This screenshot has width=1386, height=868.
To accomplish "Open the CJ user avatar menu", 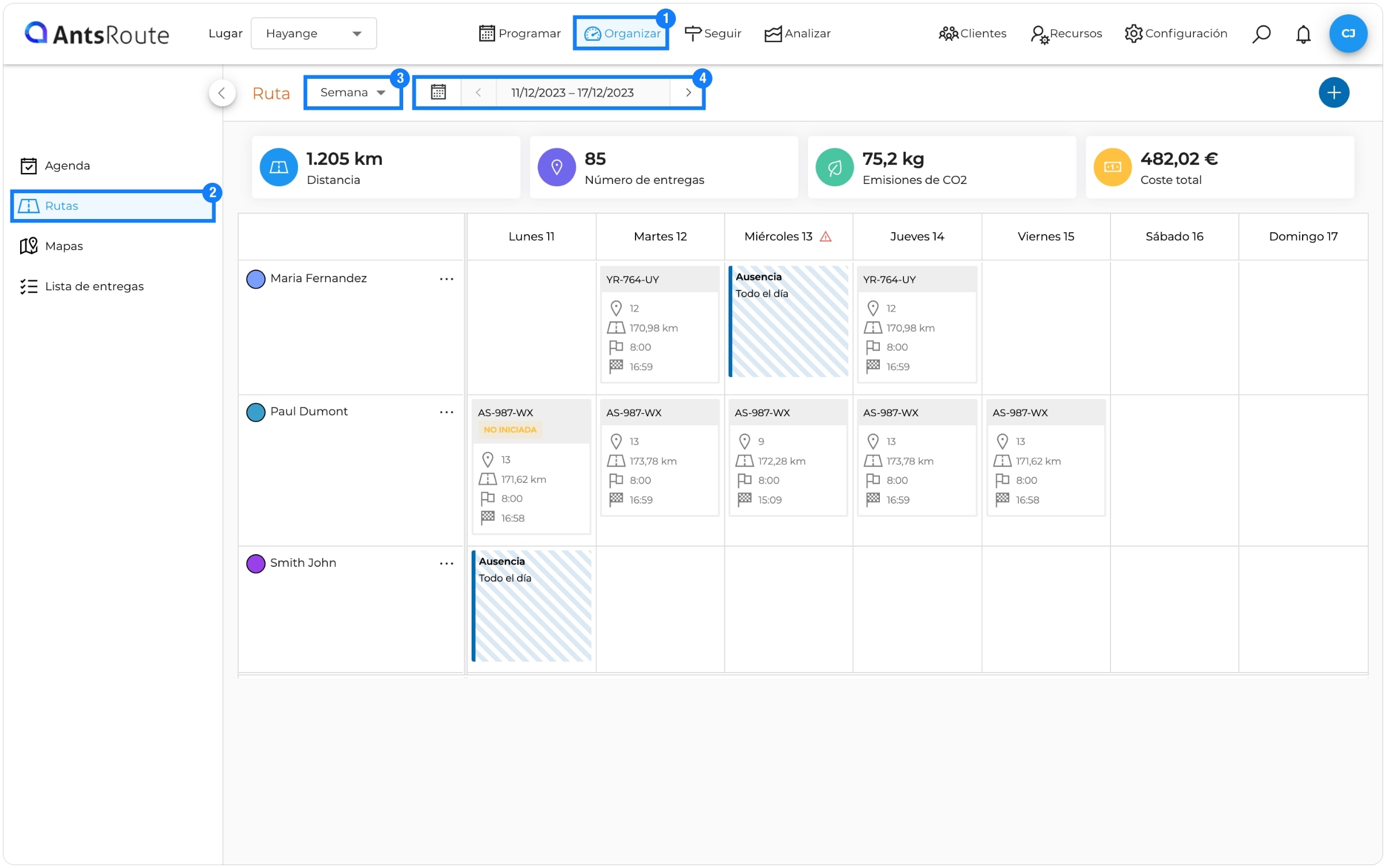I will [x=1347, y=33].
